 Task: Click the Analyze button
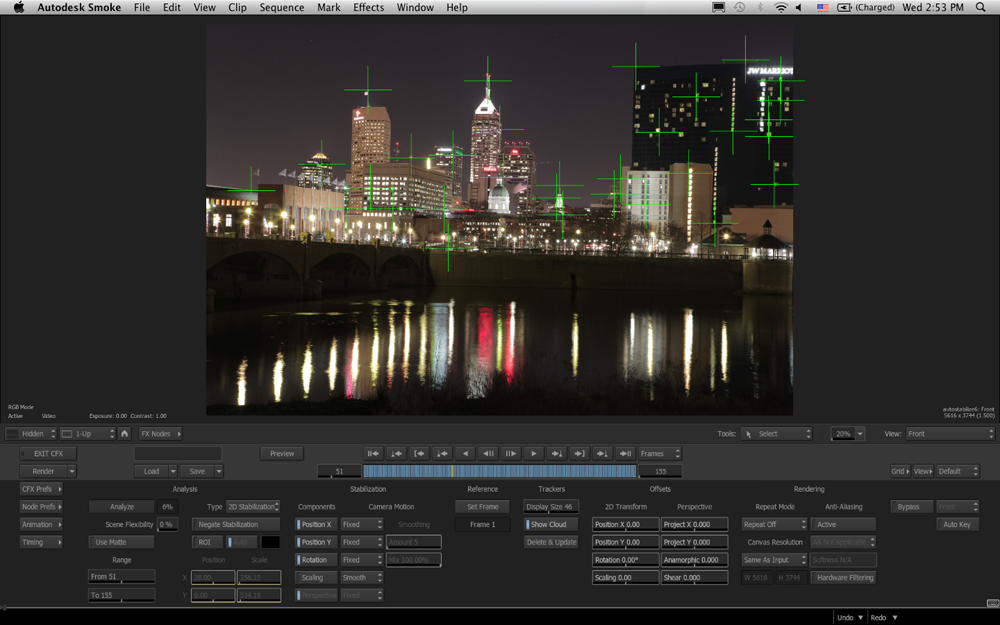(x=122, y=507)
